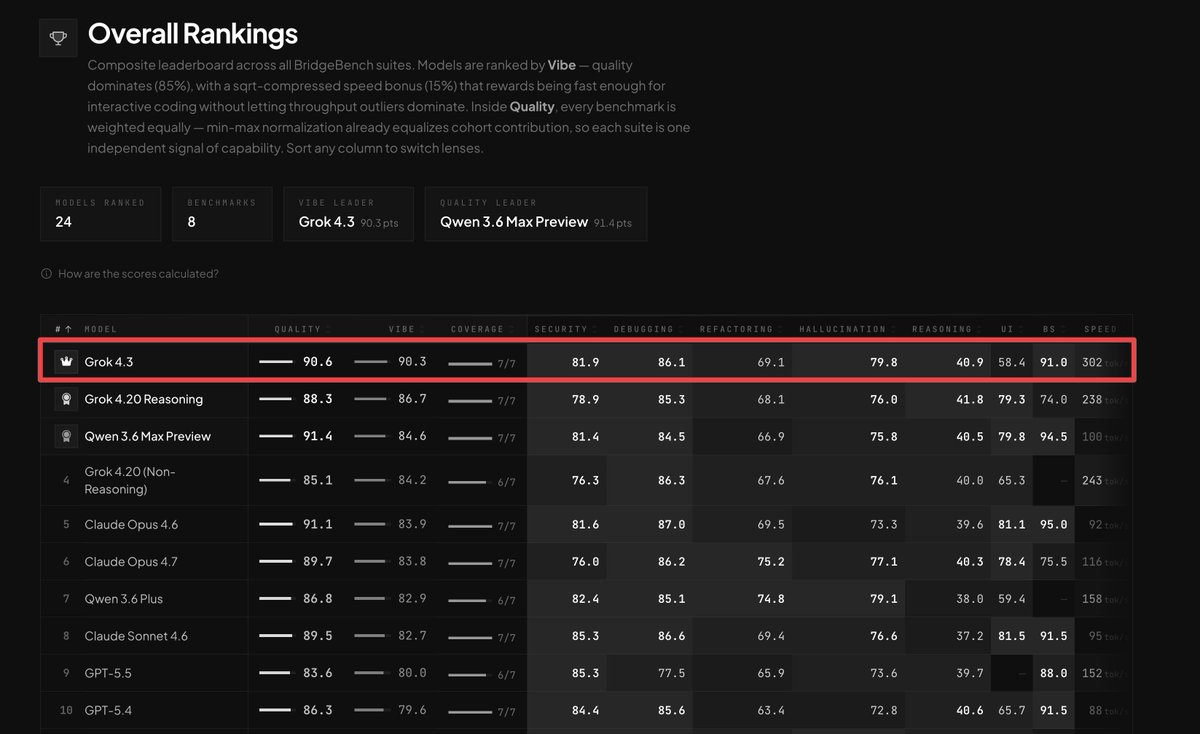Open the Claude Opus 4.7 model name
Viewport: 1200px width, 734px height.
click(x=131, y=561)
